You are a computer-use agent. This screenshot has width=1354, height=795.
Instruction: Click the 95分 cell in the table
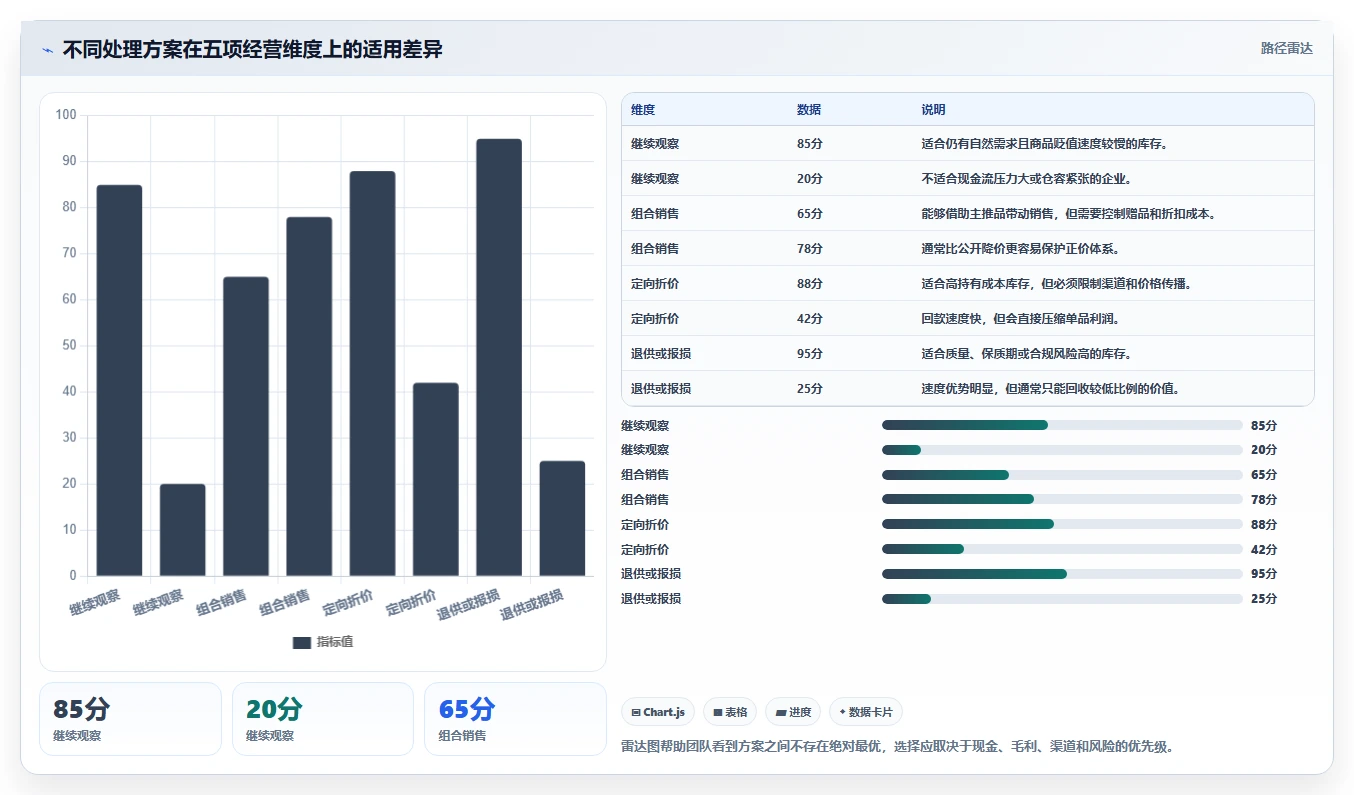click(810, 354)
